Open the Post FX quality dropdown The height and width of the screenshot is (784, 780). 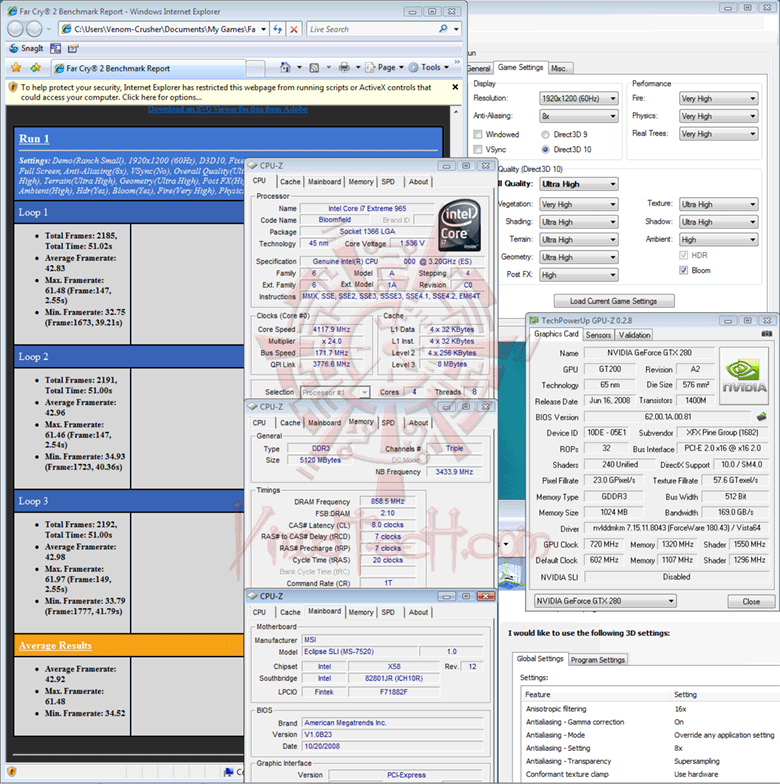[x=579, y=274]
